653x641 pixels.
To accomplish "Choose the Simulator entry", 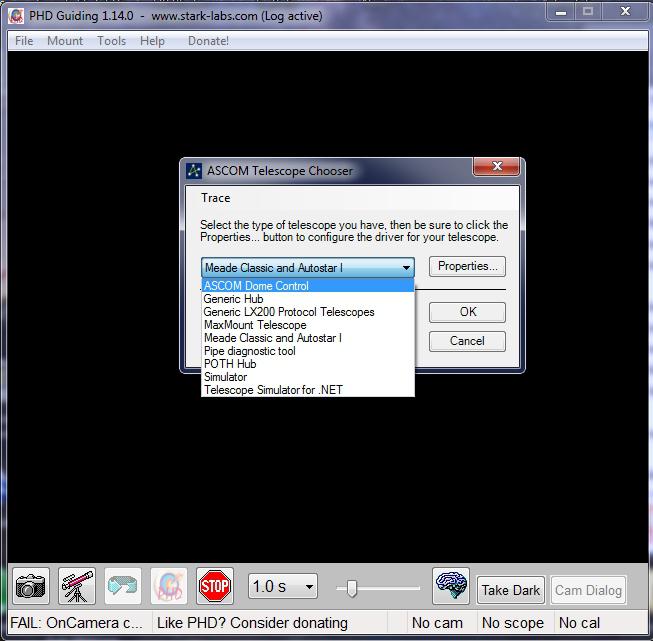I will click(x=308, y=377).
